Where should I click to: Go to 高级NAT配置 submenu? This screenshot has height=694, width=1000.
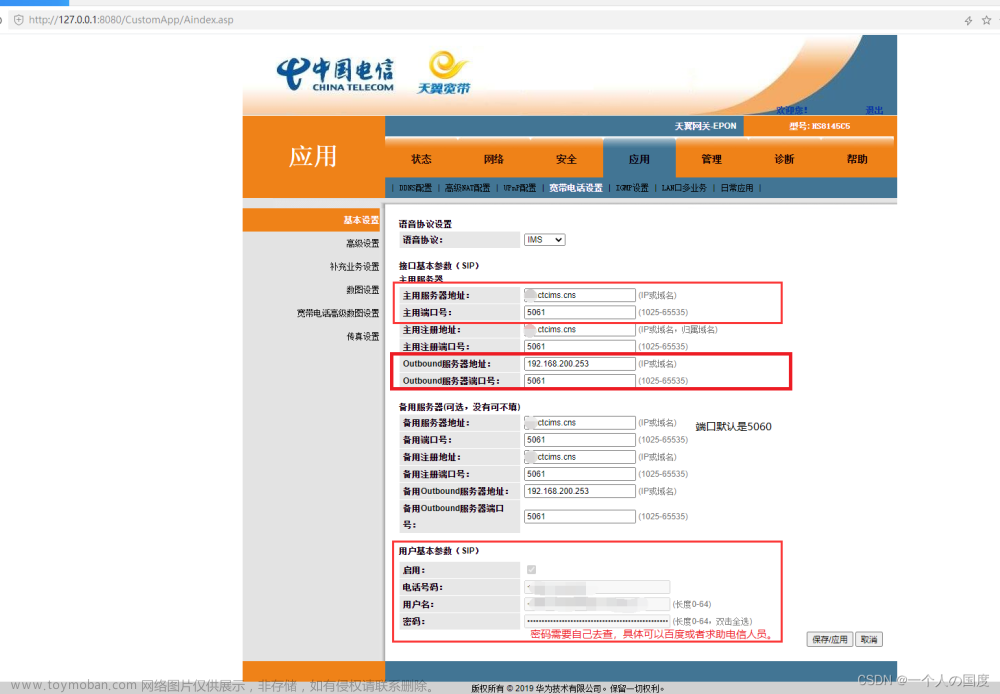[x=467, y=188]
